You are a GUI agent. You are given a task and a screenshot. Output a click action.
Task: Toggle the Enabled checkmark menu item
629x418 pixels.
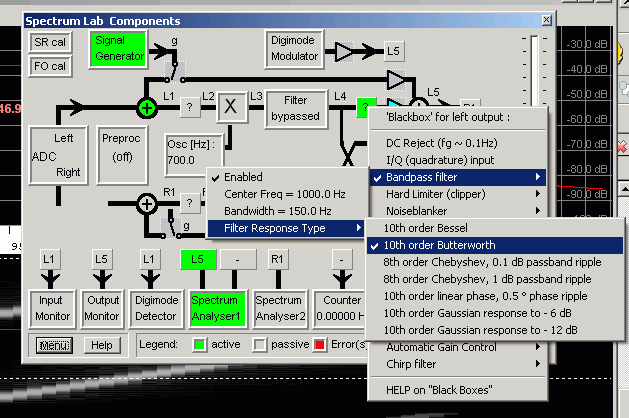pos(287,177)
